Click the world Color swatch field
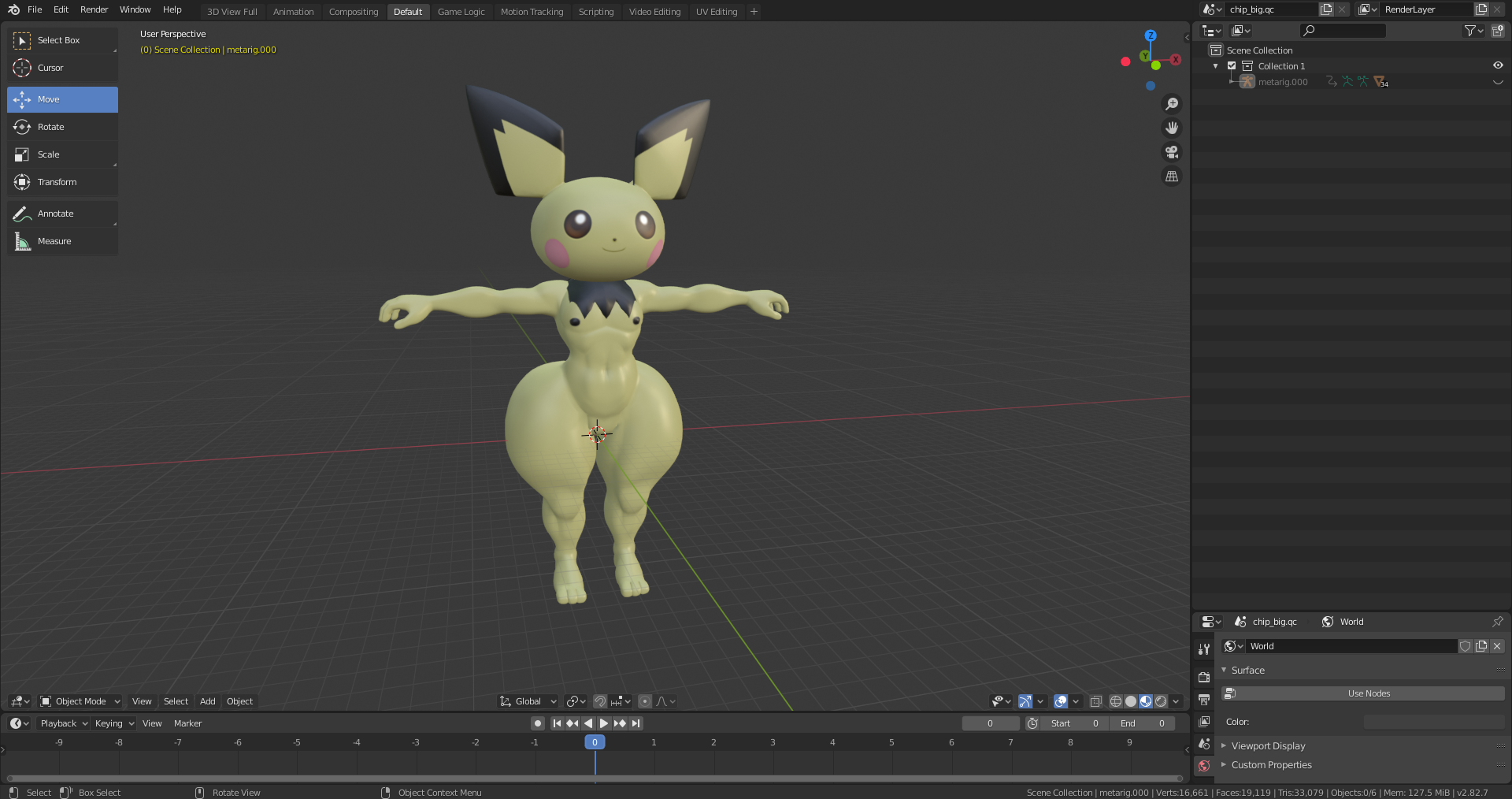Screen dimensions: 1512x799 (1434, 722)
